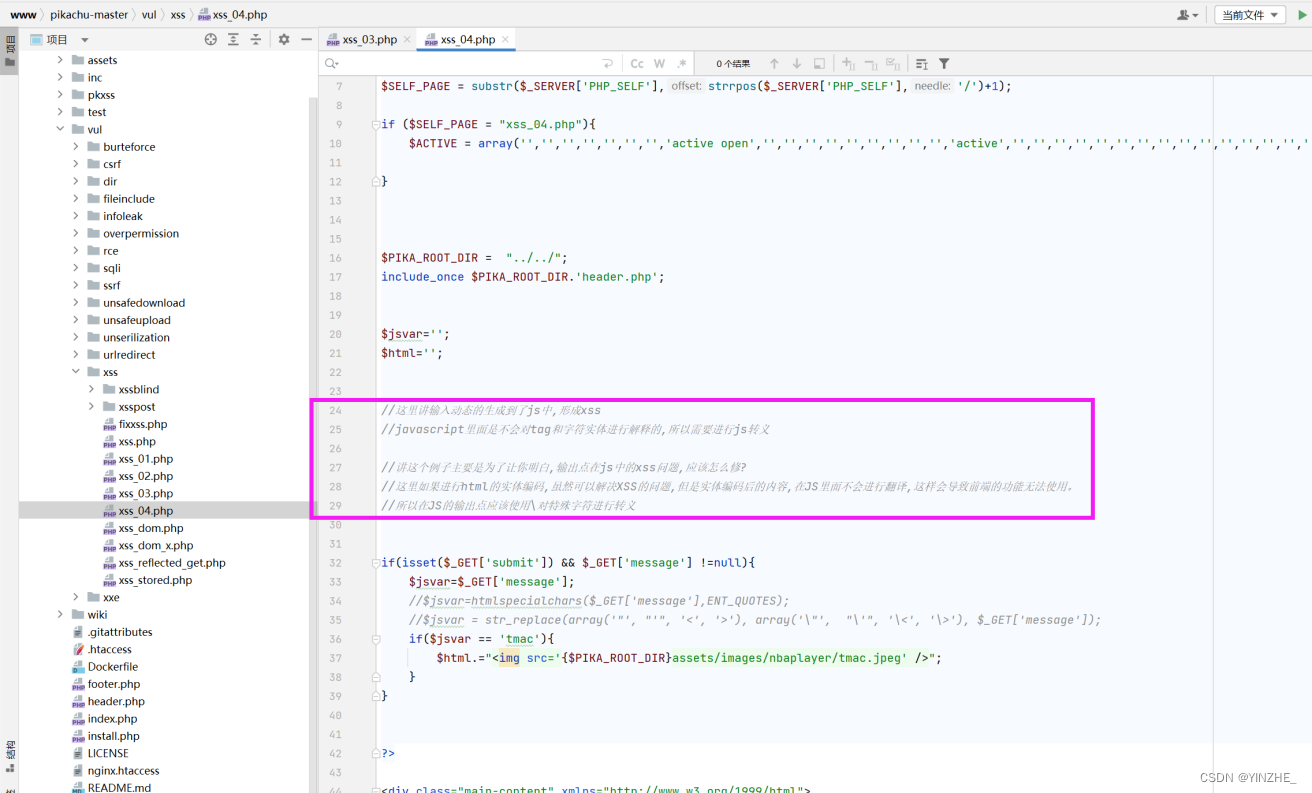Select xss_dom_x.php in project tree
The width and height of the screenshot is (1312, 793).
tap(155, 545)
